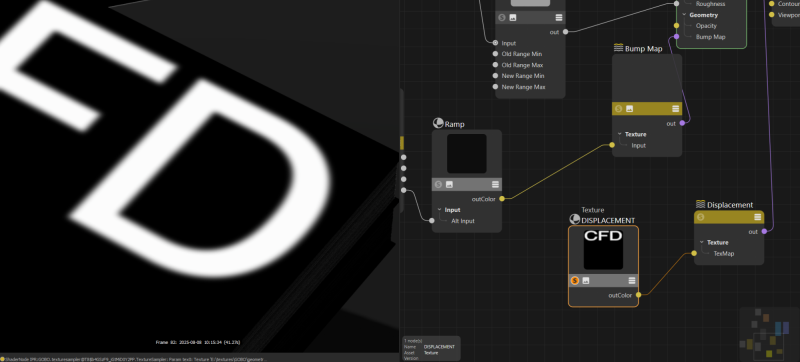Screen dimensions: 800x362
Task: Click the range remap node's out port
Action: [565, 32]
